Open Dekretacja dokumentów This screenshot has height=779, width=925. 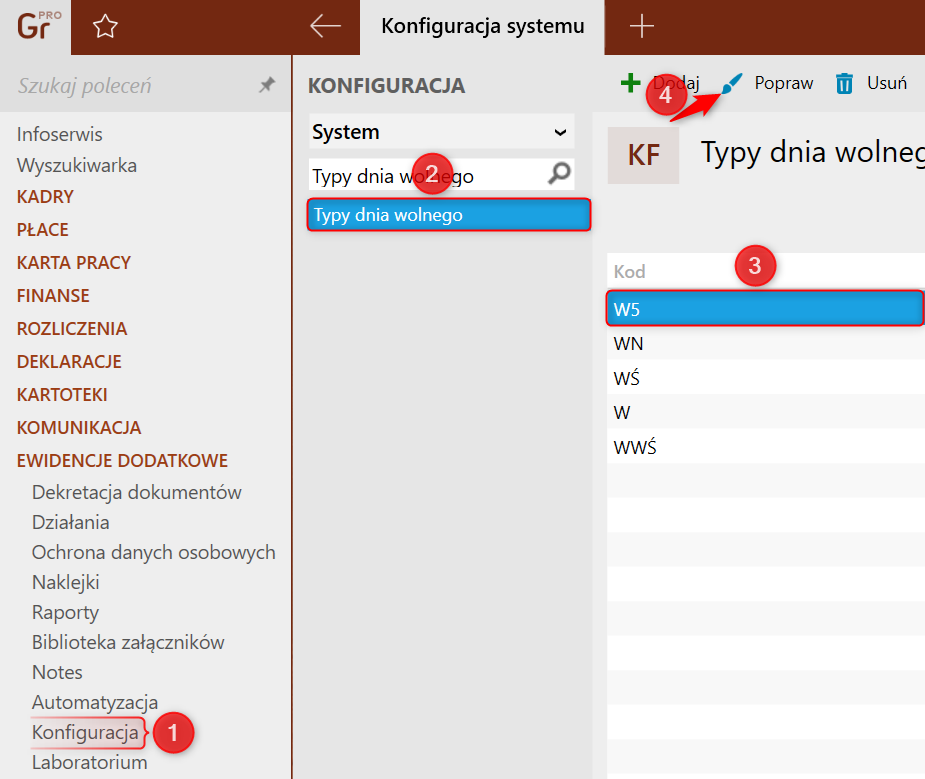[x=137, y=492]
